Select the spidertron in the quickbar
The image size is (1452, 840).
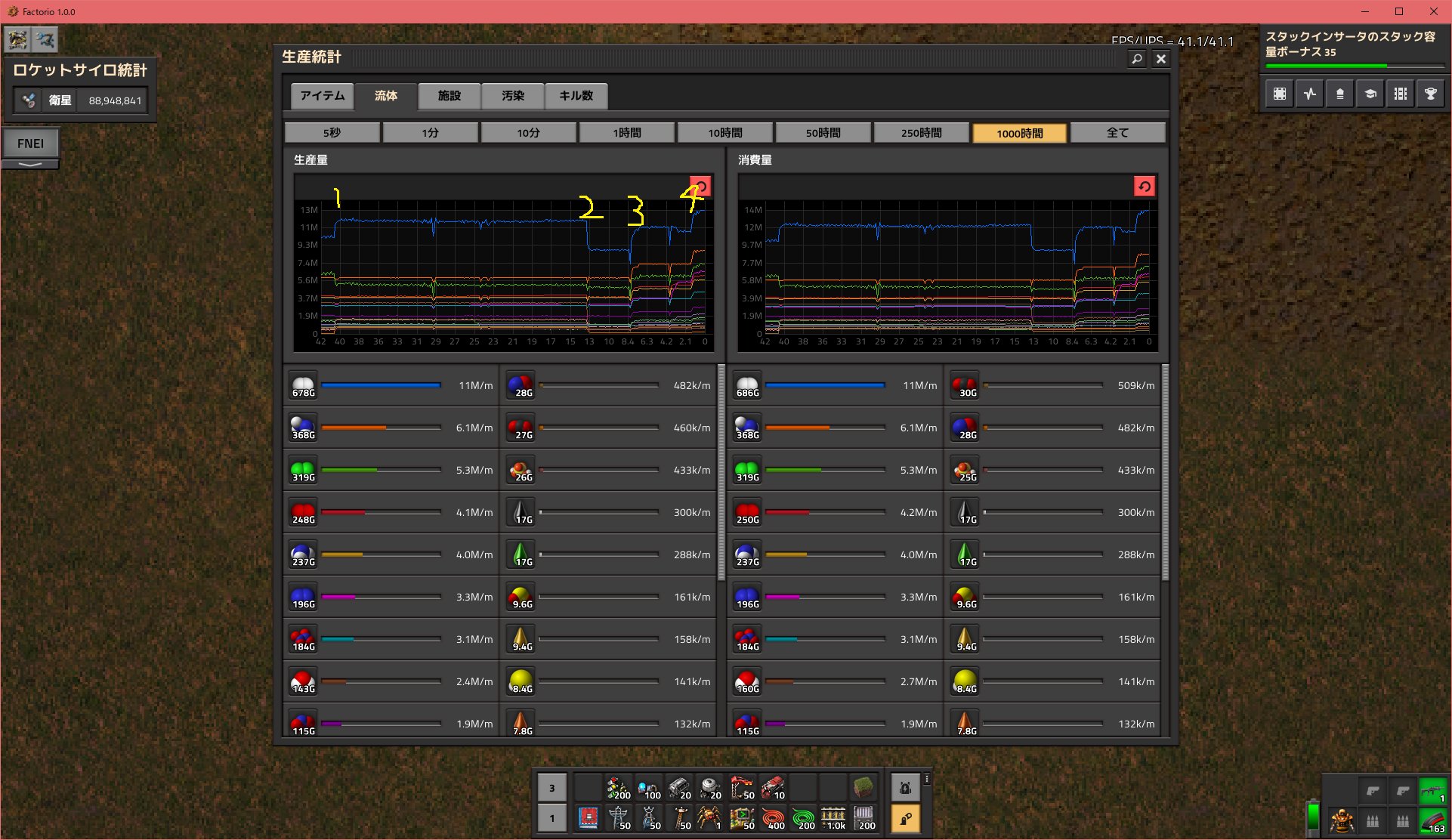709,818
